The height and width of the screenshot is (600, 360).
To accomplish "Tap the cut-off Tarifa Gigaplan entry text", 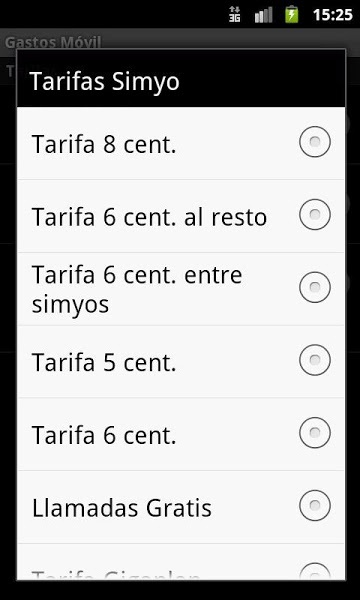I will point(116,575).
